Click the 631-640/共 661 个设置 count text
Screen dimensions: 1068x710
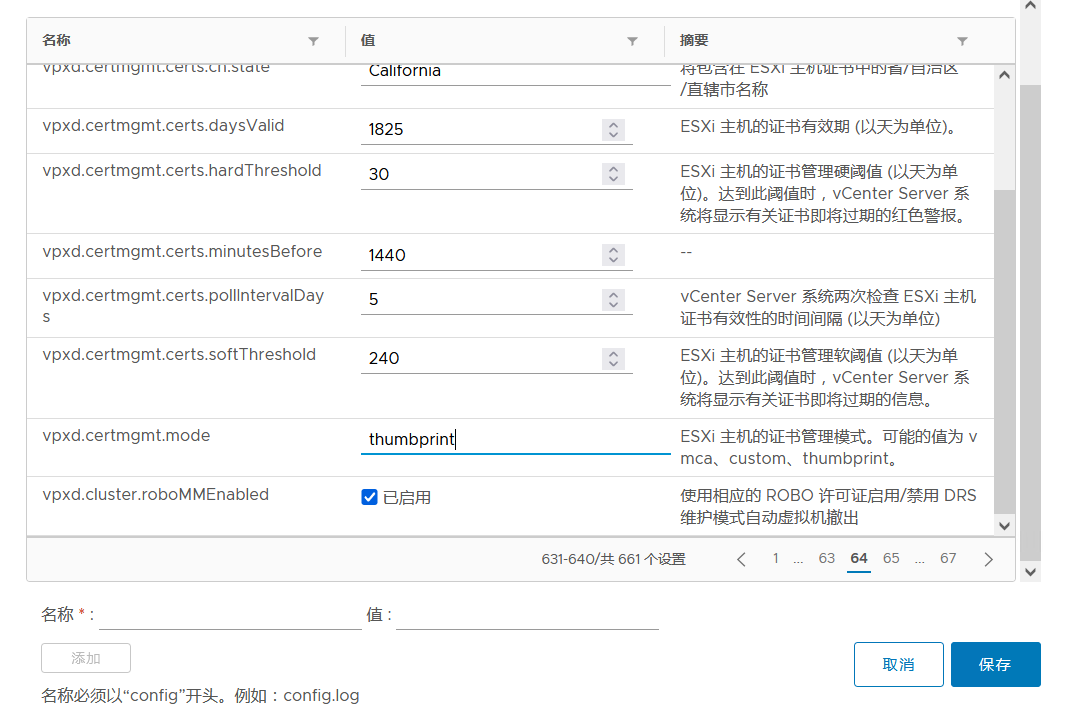tap(613, 559)
